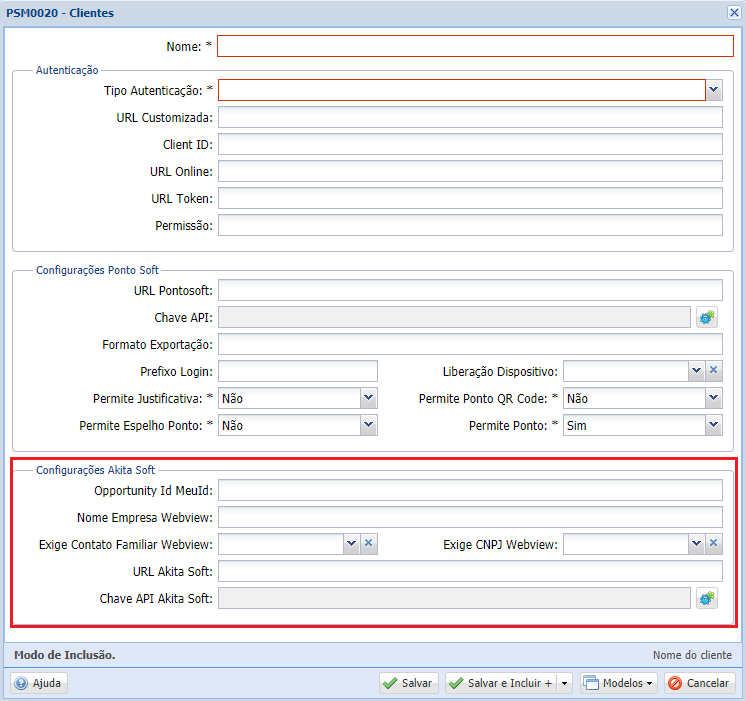Click the Salvar button

(x=409, y=683)
